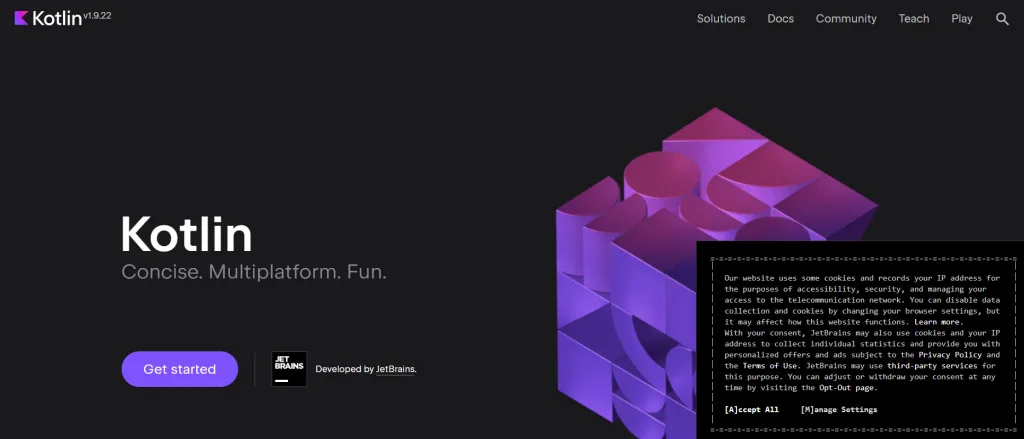Image resolution: width=1024 pixels, height=439 pixels.
Task: Open the Docs menu item
Action: coord(780,19)
